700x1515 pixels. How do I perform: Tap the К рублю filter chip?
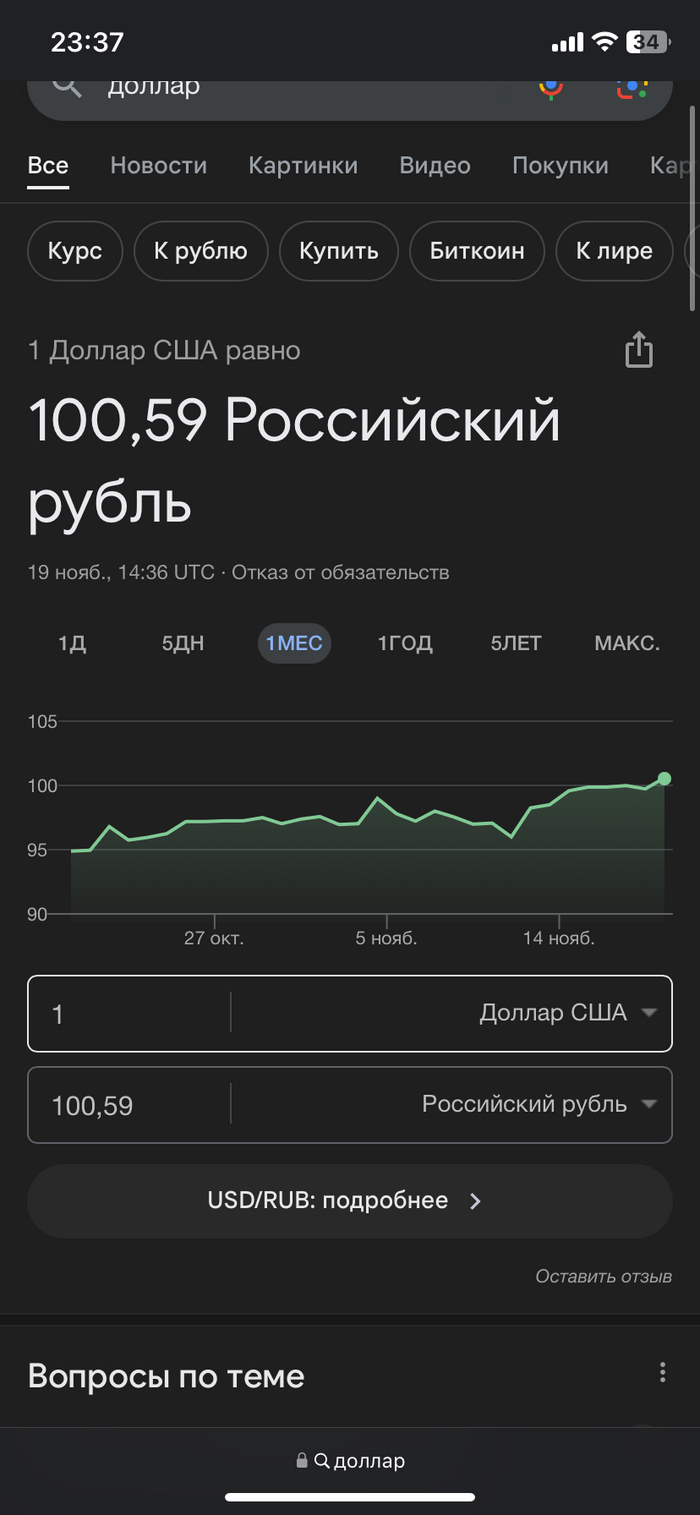pos(200,251)
